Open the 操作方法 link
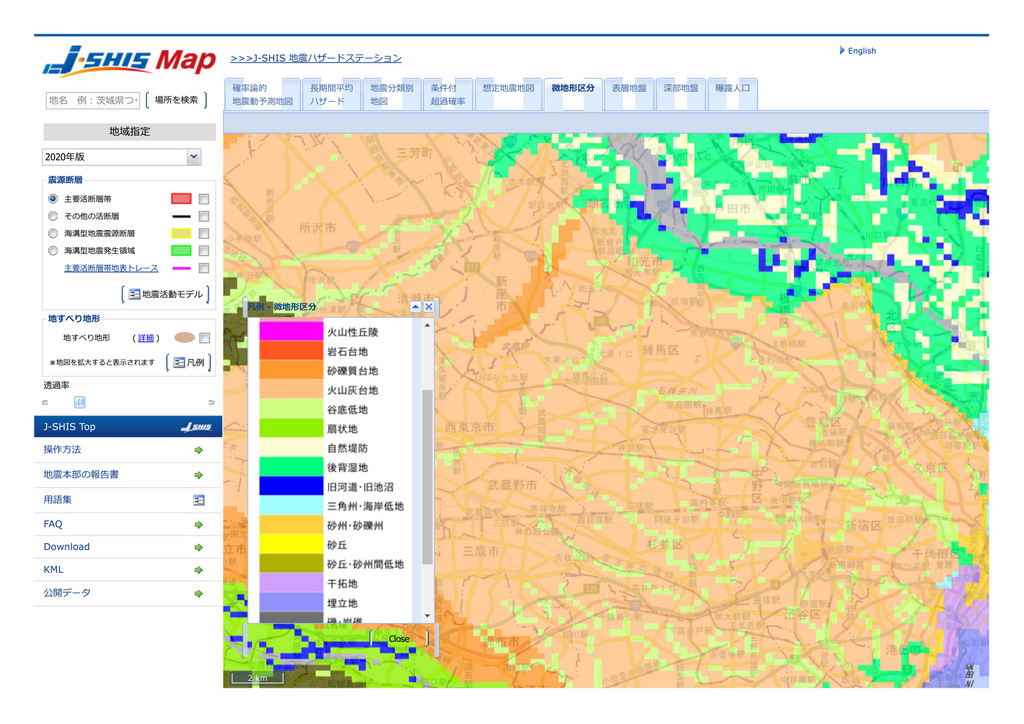This screenshot has height=724, width=1024. point(62,450)
